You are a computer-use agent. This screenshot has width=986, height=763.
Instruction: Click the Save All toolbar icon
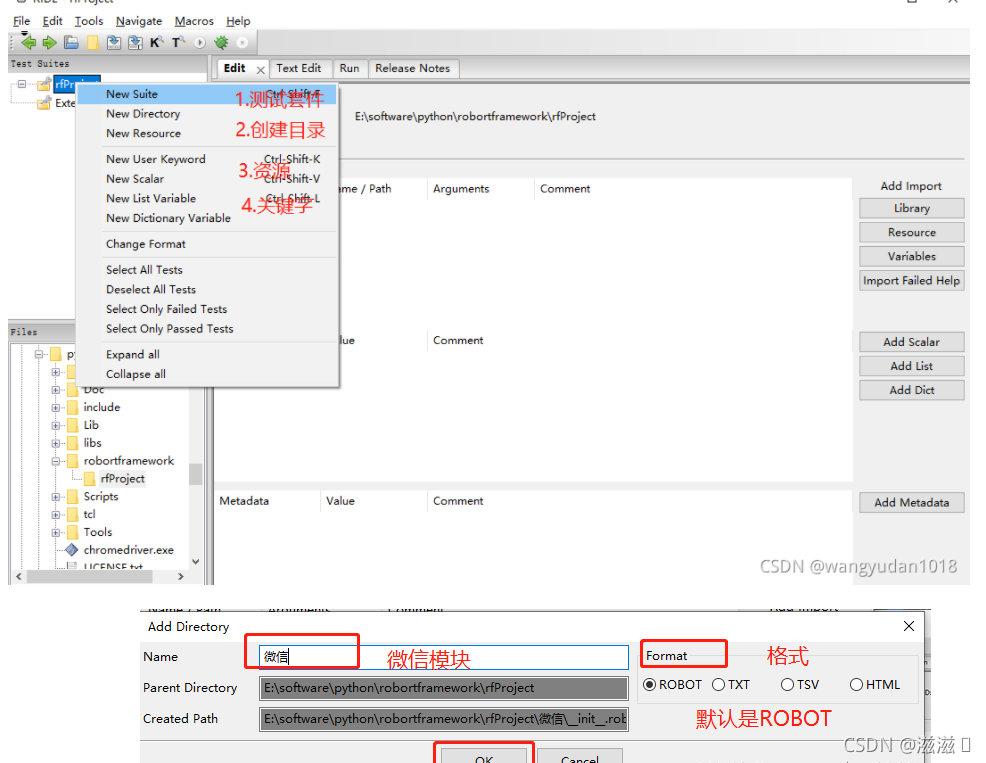(135, 42)
